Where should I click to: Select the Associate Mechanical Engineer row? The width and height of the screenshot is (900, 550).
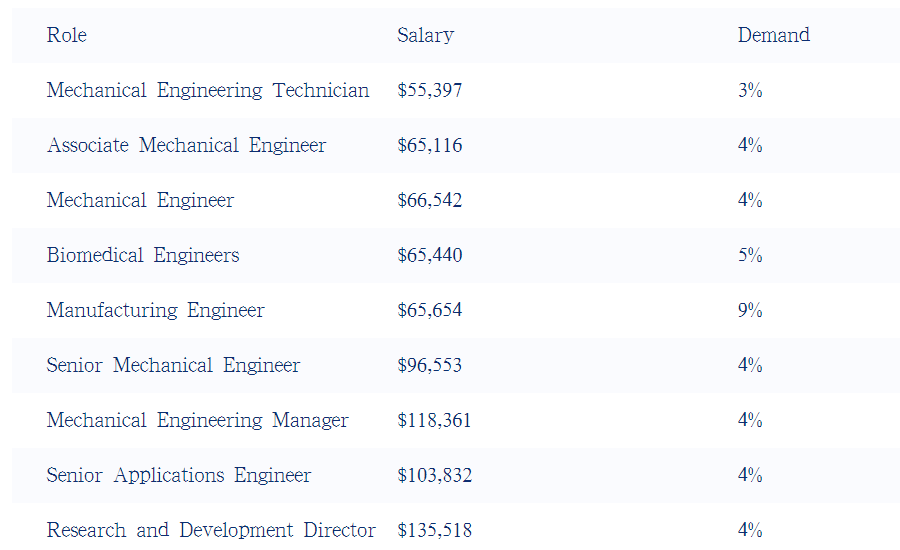point(456,145)
